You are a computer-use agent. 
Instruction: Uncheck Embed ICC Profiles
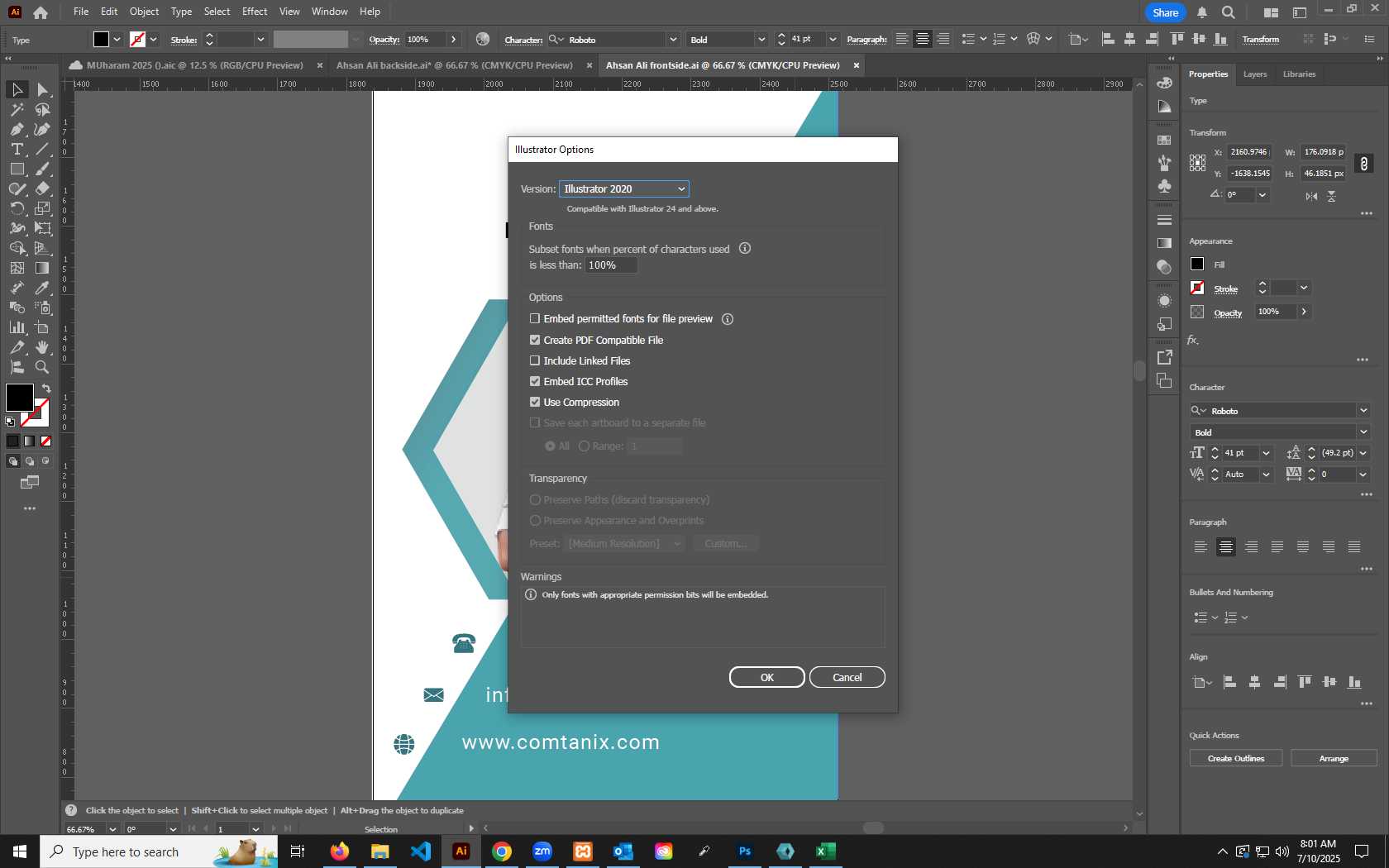click(x=535, y=381)
